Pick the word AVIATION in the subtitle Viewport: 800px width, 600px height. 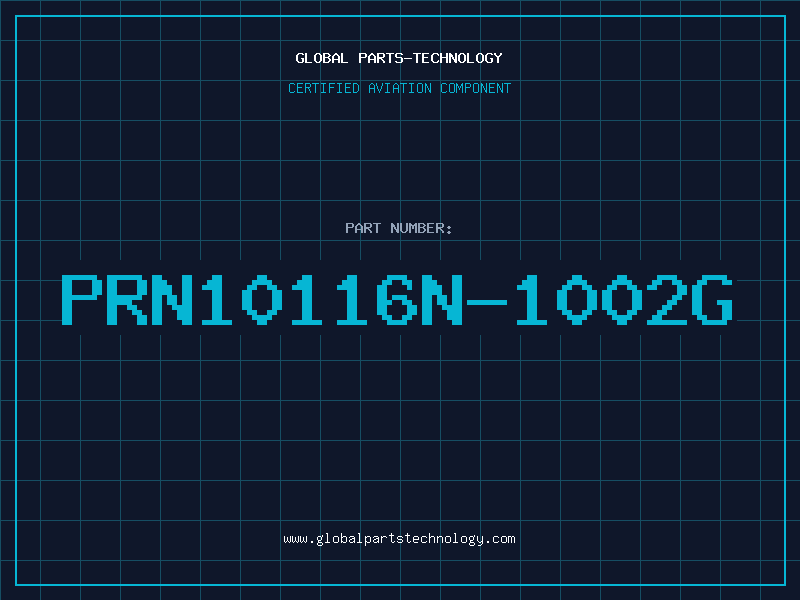pyautogui.click(x=399, y=88)
